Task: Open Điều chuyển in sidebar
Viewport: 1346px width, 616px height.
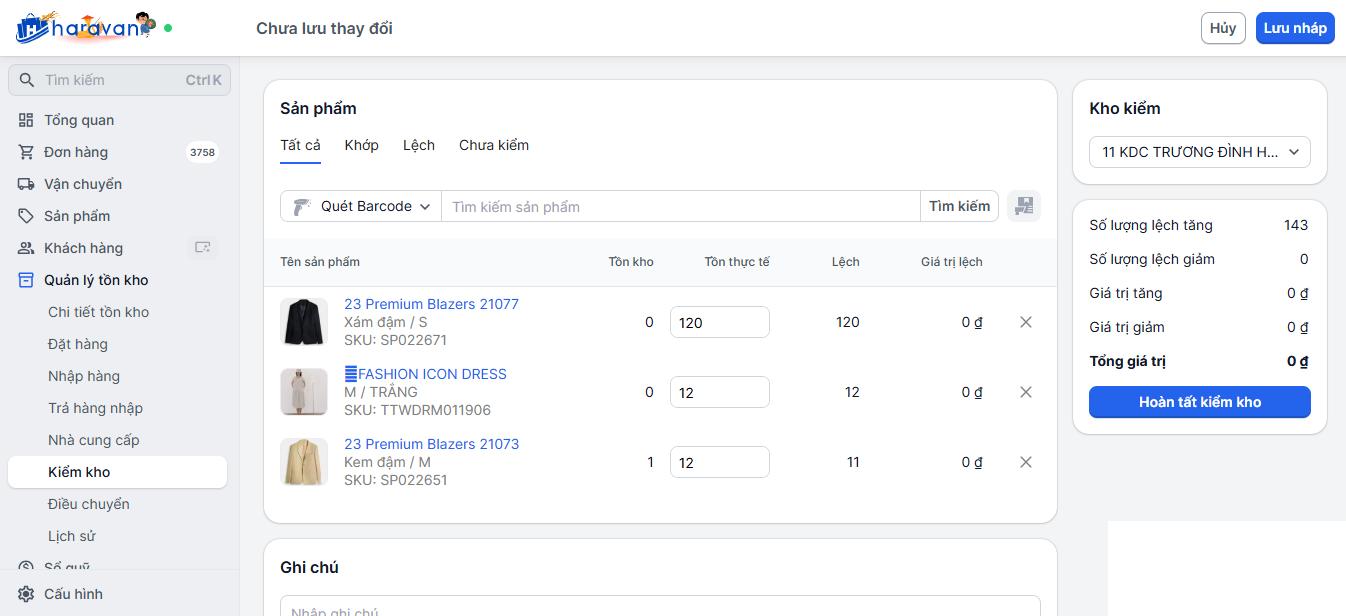Action: pos(89,504)
